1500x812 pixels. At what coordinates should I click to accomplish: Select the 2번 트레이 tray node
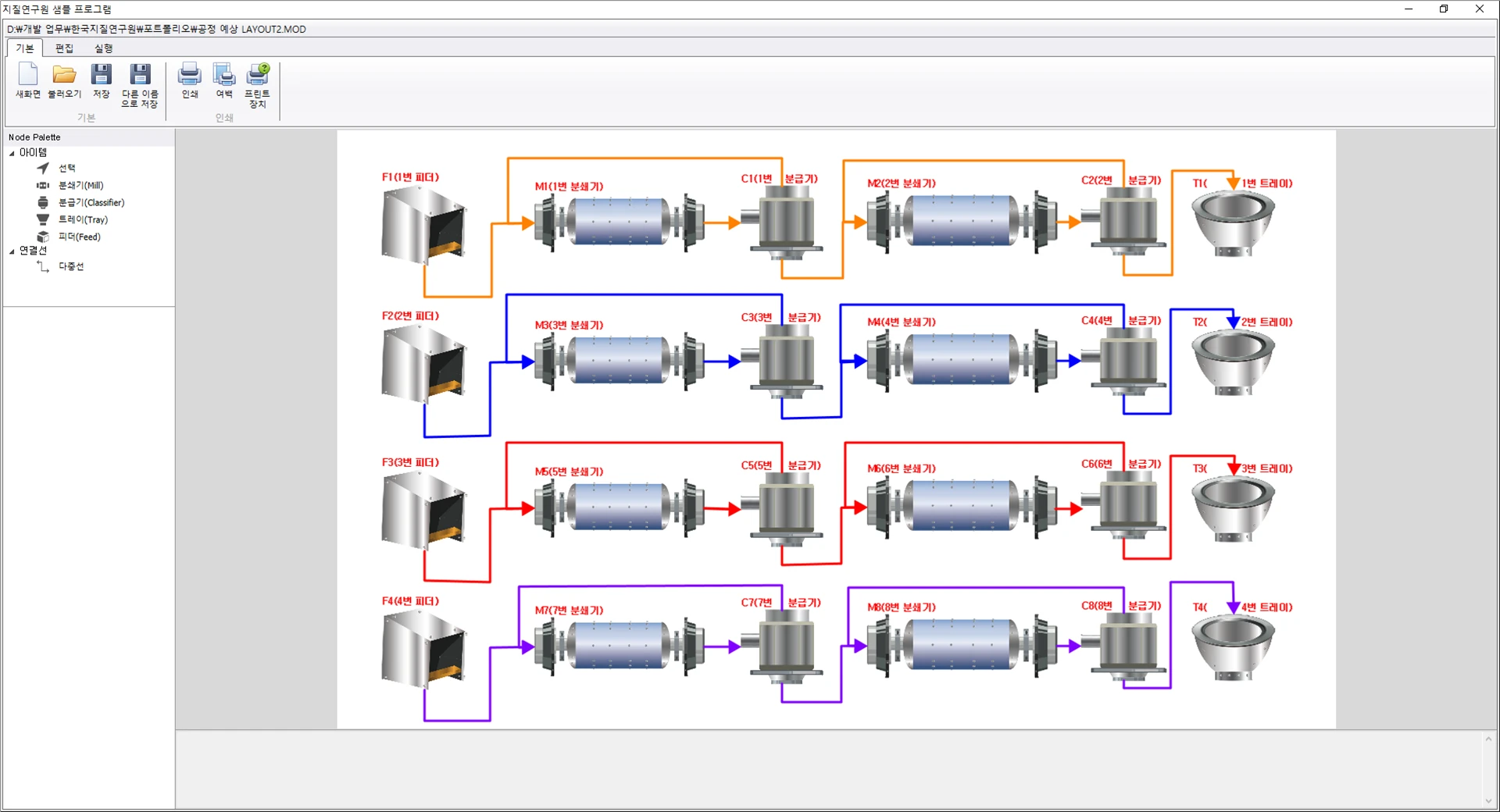point(1234,362)
